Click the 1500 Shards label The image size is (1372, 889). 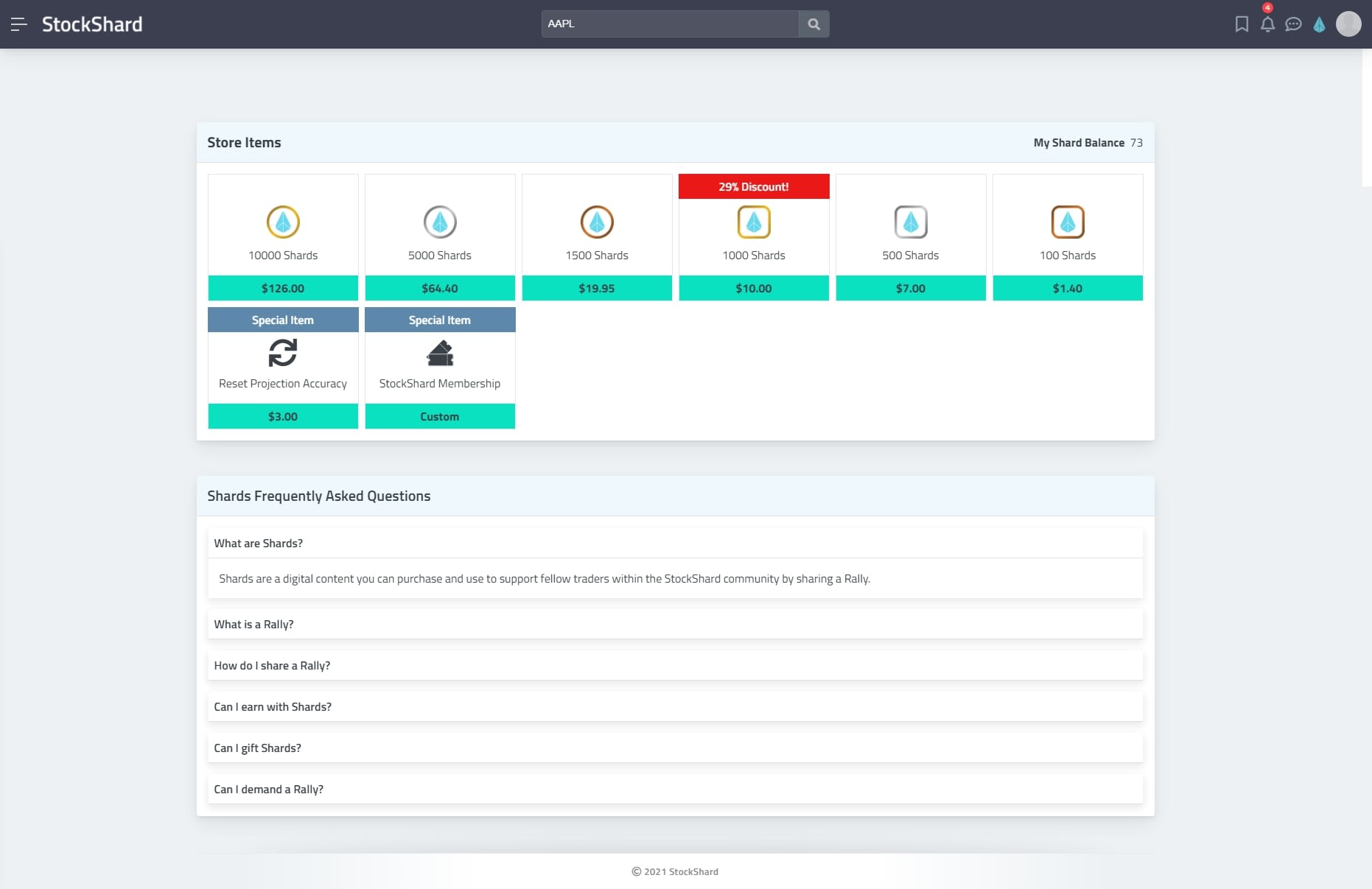coord(597,255)
